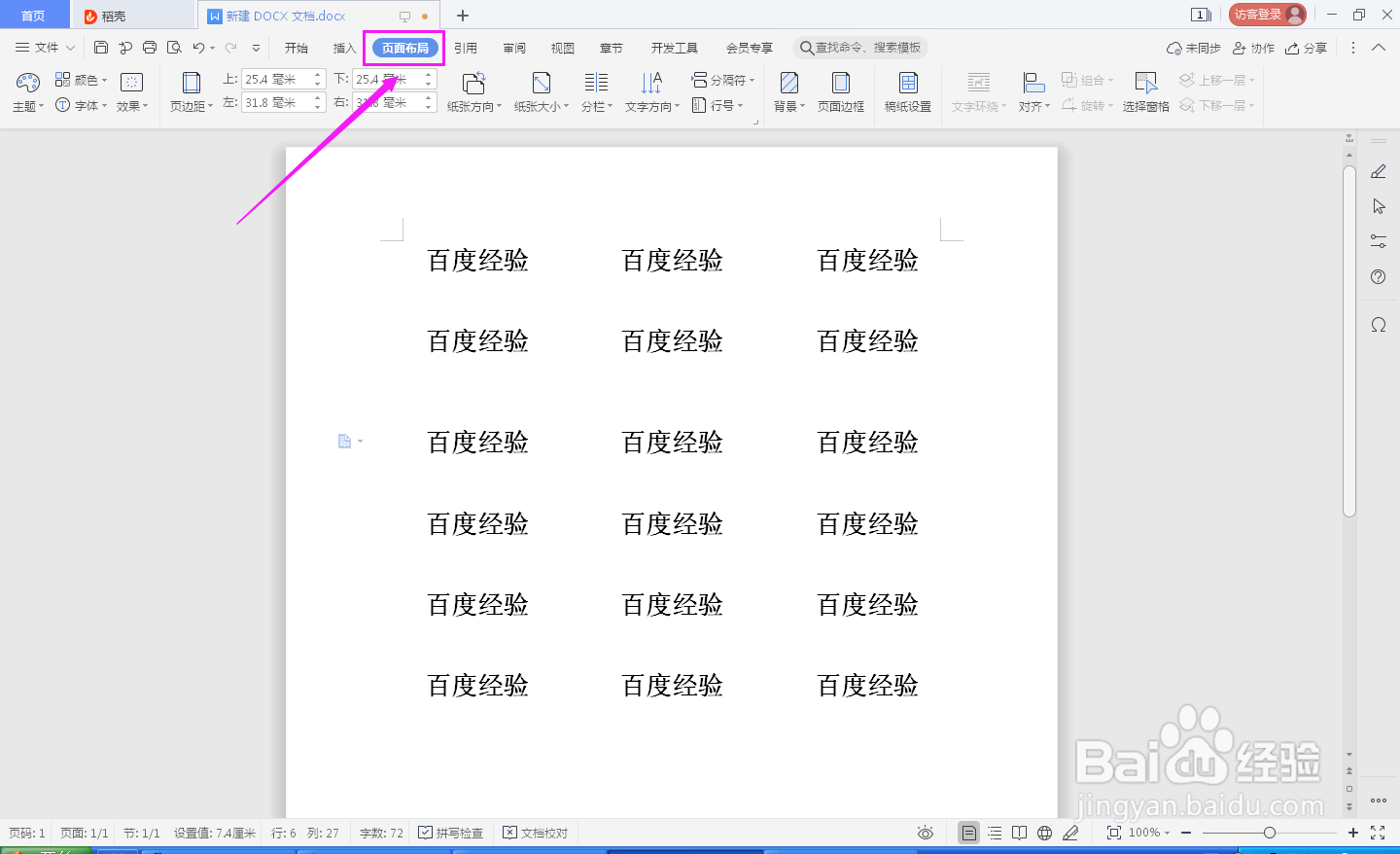The image size is (1400, 854).
Task: Click 访客登录 guest login button
Action: point(1268,15)
